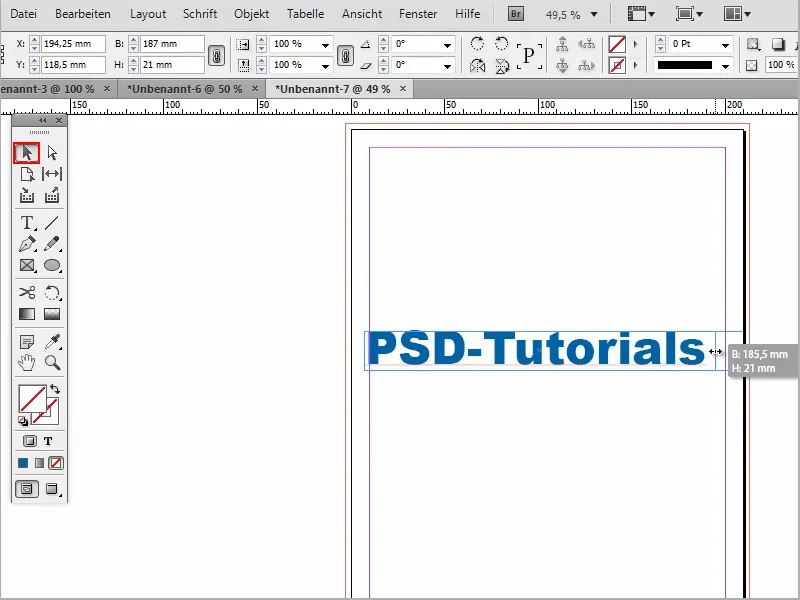
Task: Select the Direct Selection tool (white arrow)
Action: [52, 153]
